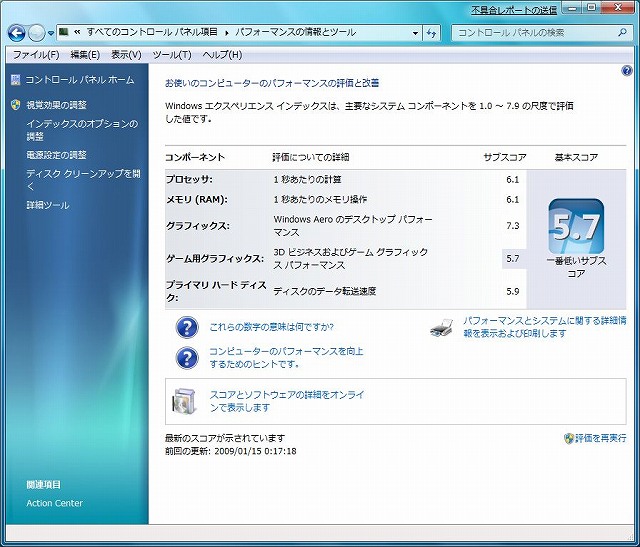Click the 前回の更新 date text
Screen dimensions: 640x547
point(231,451)
